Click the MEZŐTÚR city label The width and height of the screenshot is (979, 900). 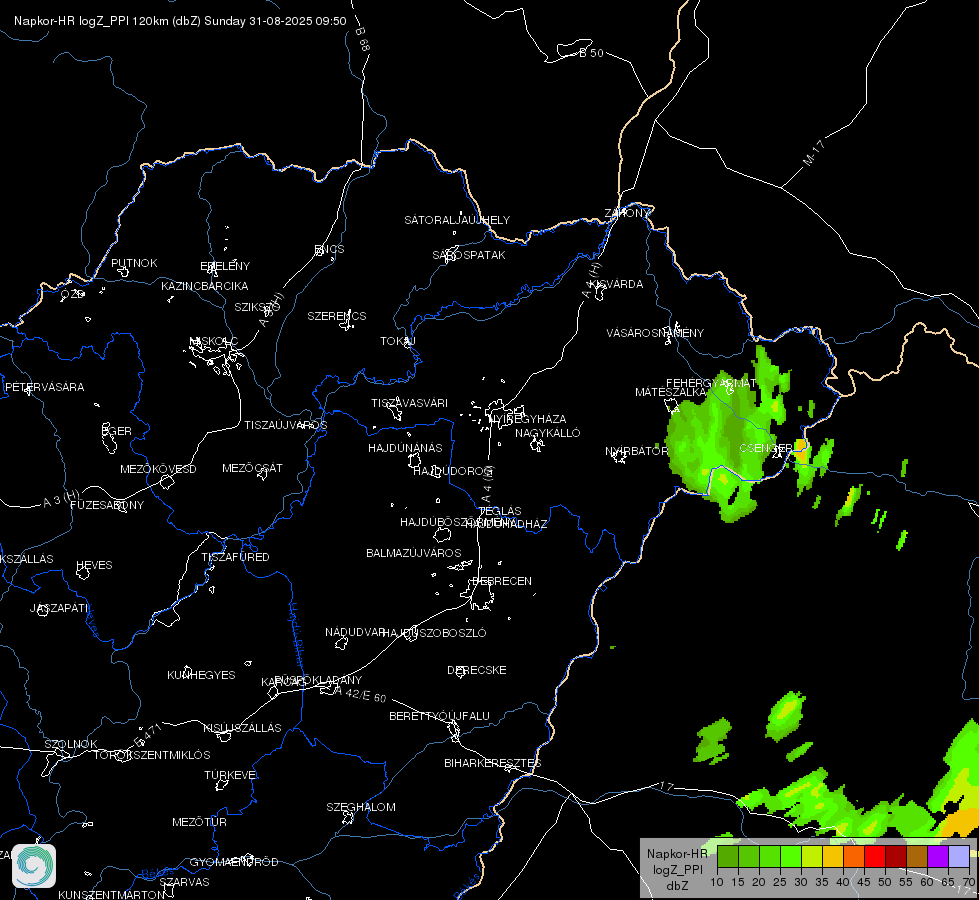point(199,822)
